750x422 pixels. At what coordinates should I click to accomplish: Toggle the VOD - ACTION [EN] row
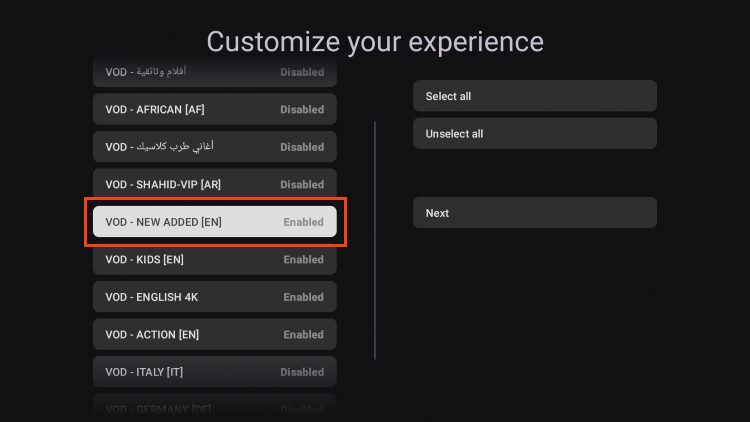[x=214, y=334]
